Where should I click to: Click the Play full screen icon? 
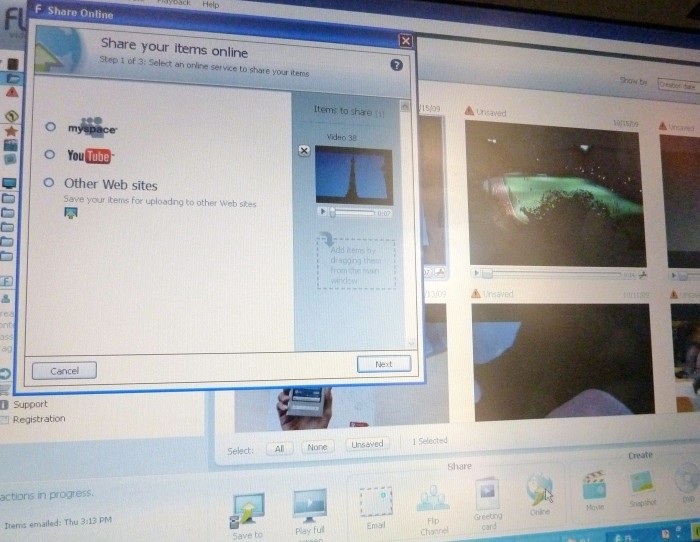pos(310,505)
